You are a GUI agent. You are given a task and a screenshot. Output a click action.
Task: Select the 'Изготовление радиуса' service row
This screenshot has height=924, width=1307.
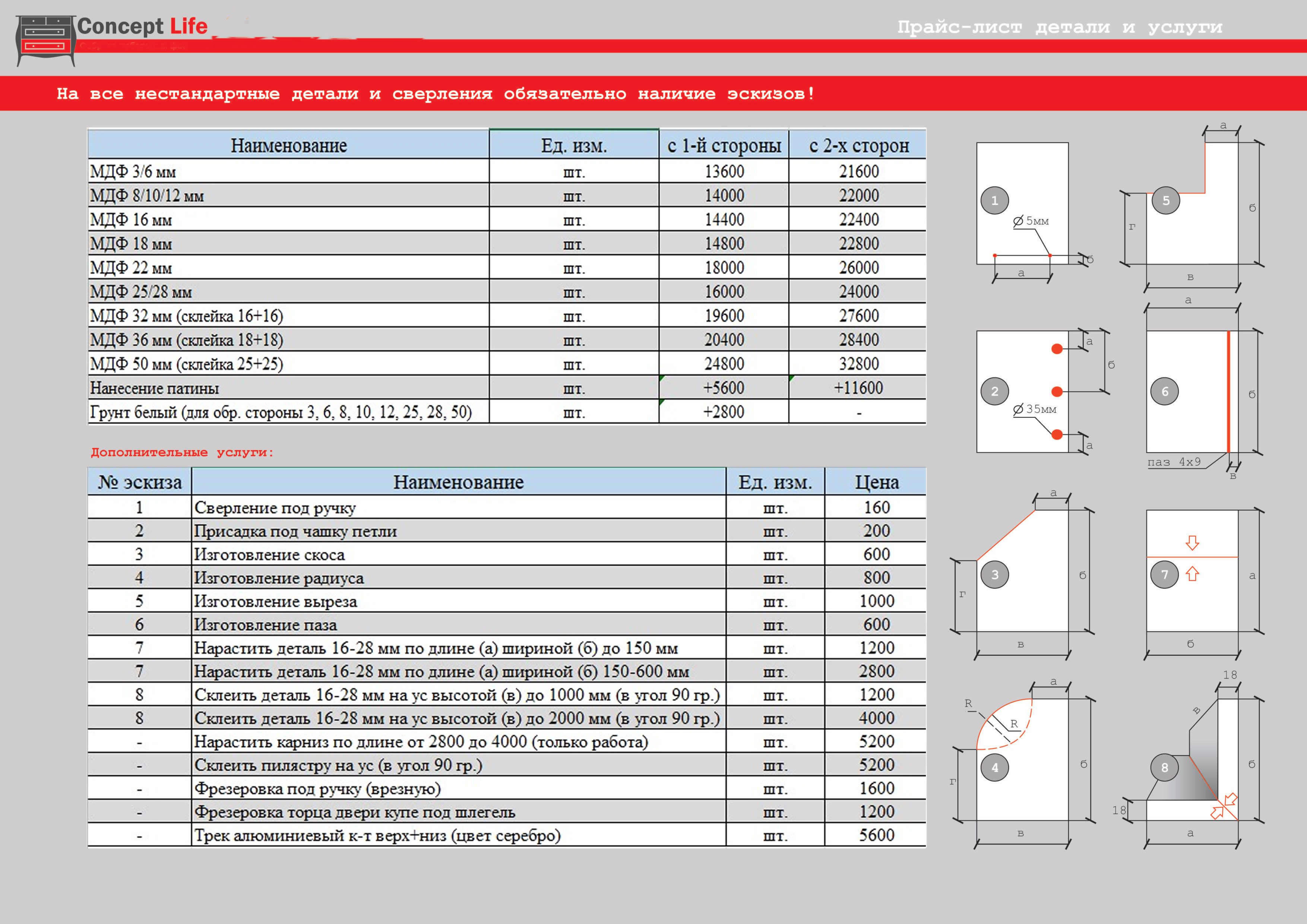pyautogui.click(x=278, y=578)
